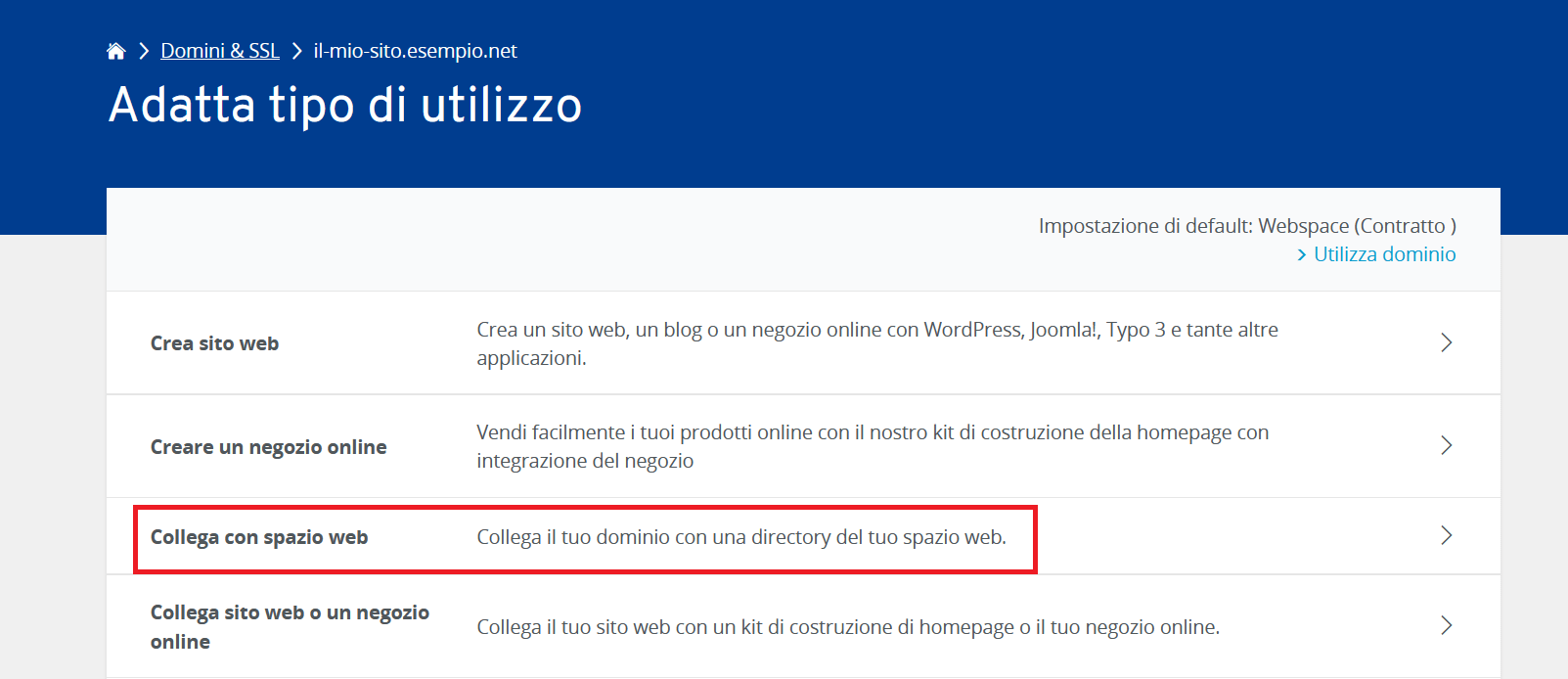The height and width of the screenshot is (679, 1568).
Task: Choose Collega con spazio web option
Action: point(259,537)
